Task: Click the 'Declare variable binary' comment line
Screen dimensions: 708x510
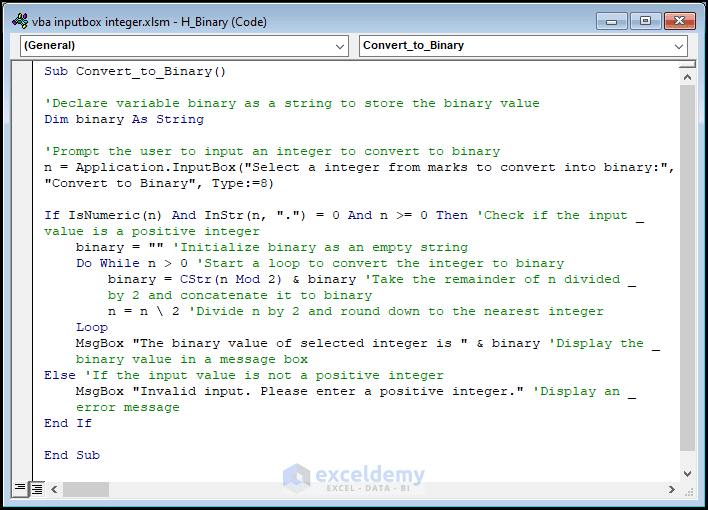Action: point(292,103)
